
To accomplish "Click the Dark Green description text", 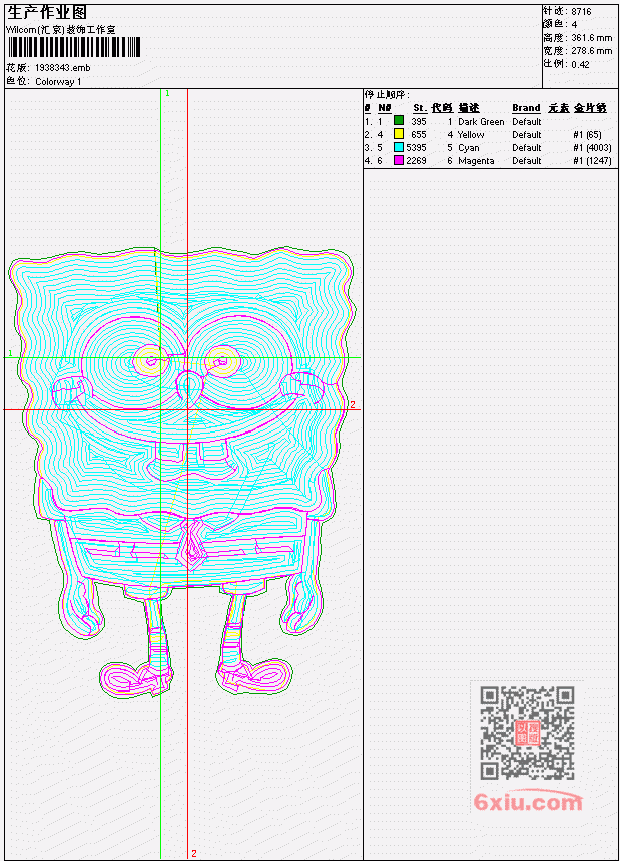I will [x=481, y=121].
